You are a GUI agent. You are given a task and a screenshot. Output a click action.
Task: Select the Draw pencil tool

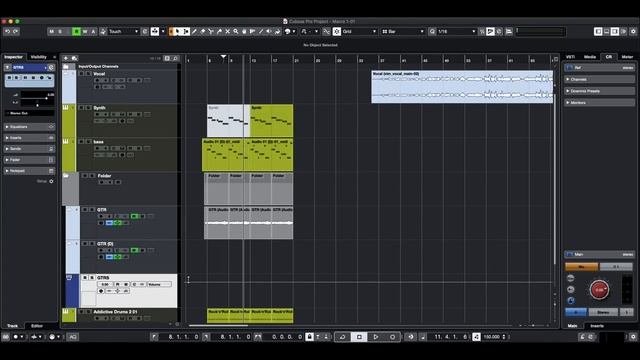194,31
